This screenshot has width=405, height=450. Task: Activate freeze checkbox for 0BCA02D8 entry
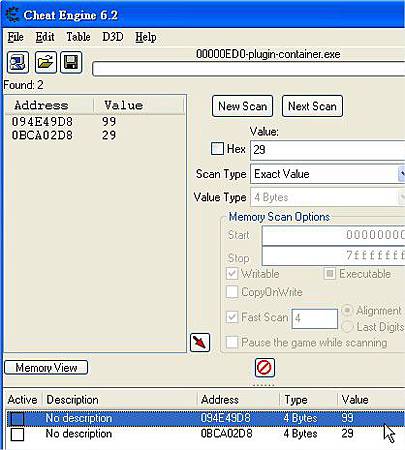click(x=17, y=434)
